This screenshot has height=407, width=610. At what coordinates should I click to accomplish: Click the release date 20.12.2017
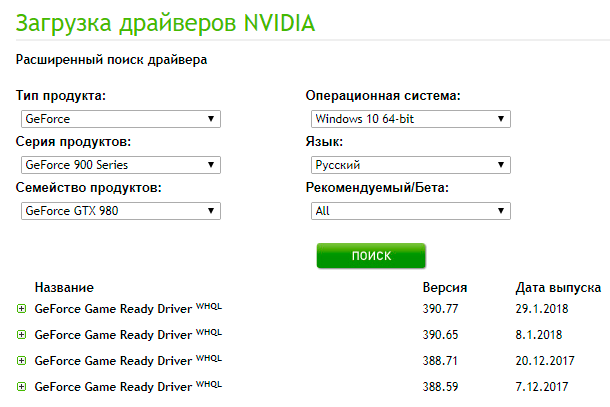point(545,361)
